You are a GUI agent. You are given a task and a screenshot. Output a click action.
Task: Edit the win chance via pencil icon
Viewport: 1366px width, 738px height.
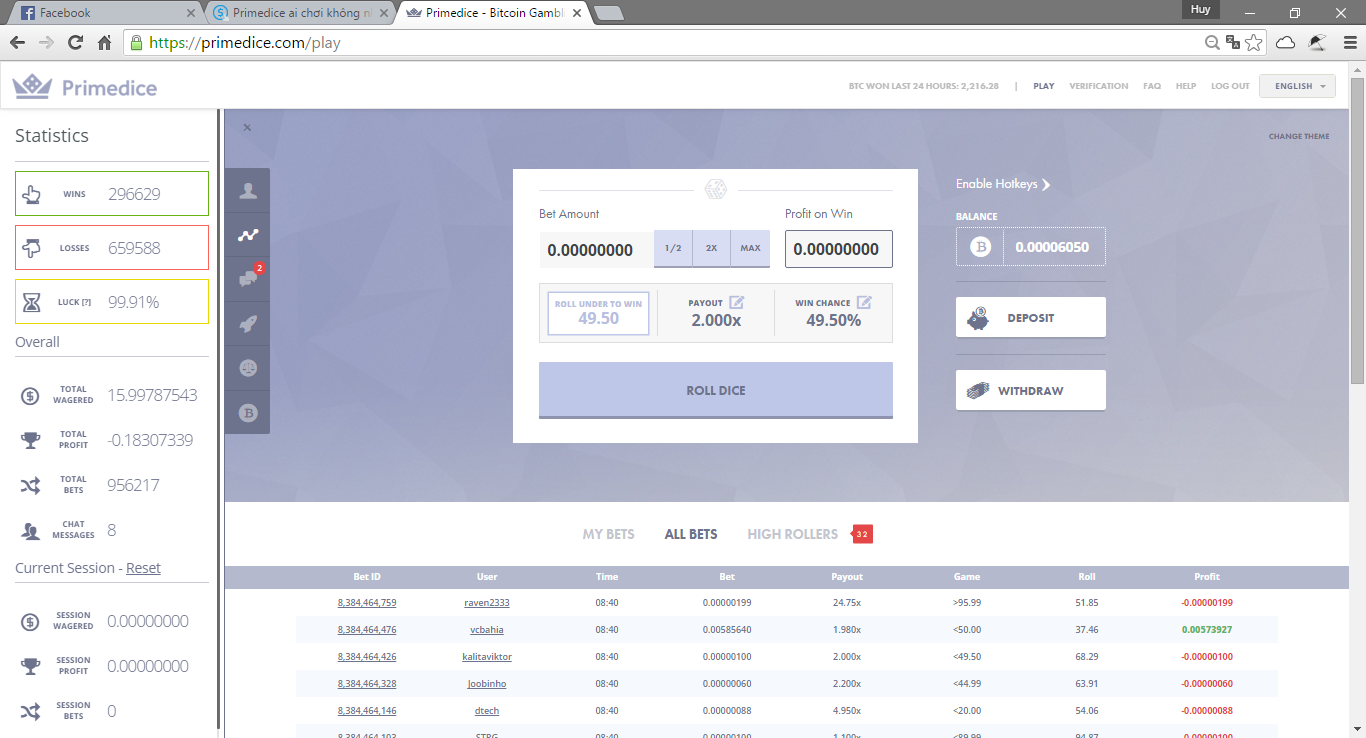point(864,302)
